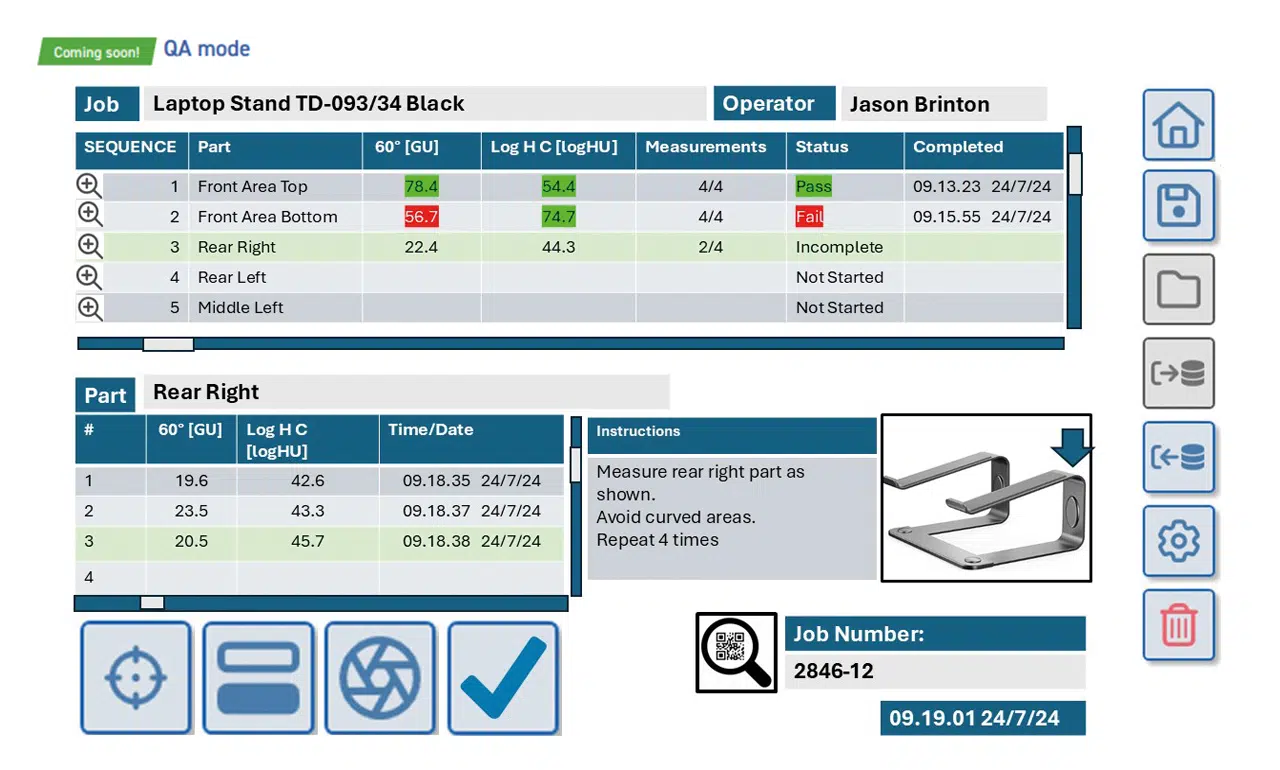Confirm with the blue checkmark button

pos(502,677)
